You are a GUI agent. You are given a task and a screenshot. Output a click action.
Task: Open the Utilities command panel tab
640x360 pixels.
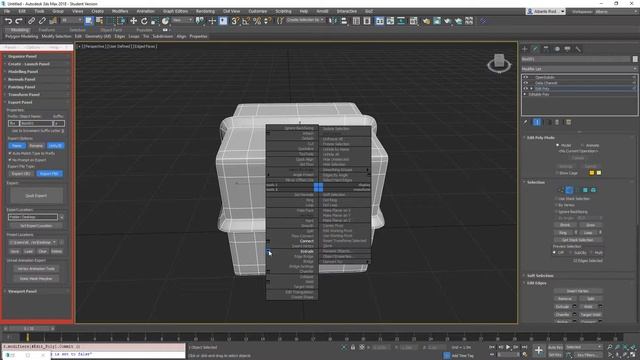(x=578, y=49)
